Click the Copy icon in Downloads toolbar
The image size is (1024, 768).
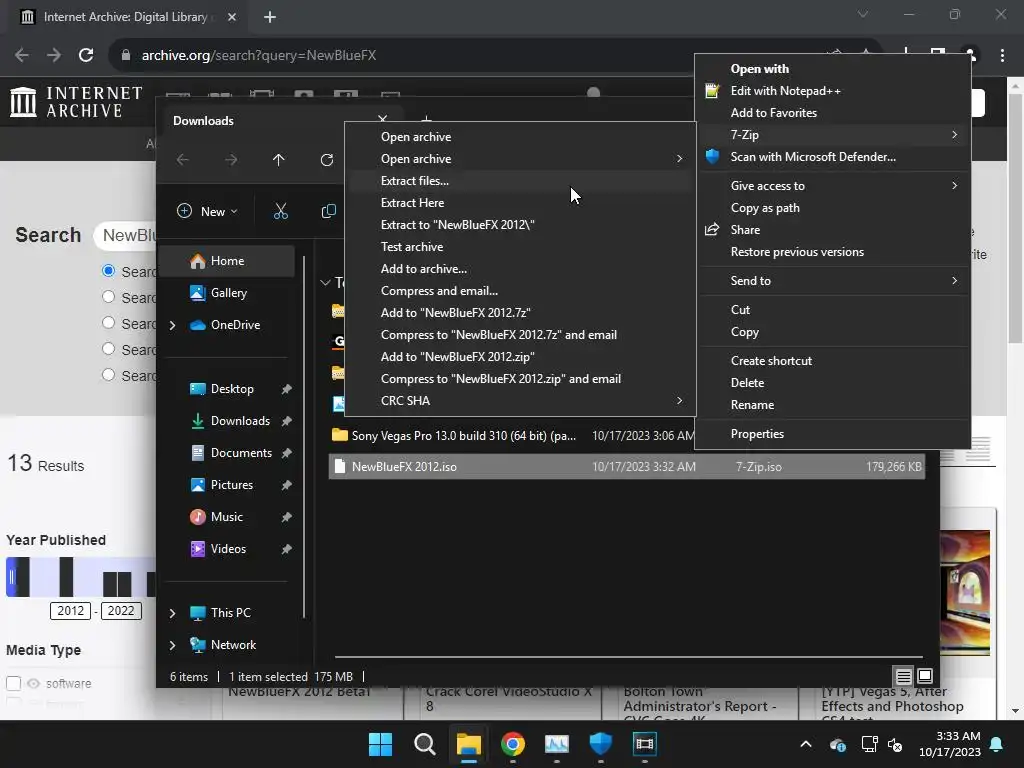click(x=328, y=211)
